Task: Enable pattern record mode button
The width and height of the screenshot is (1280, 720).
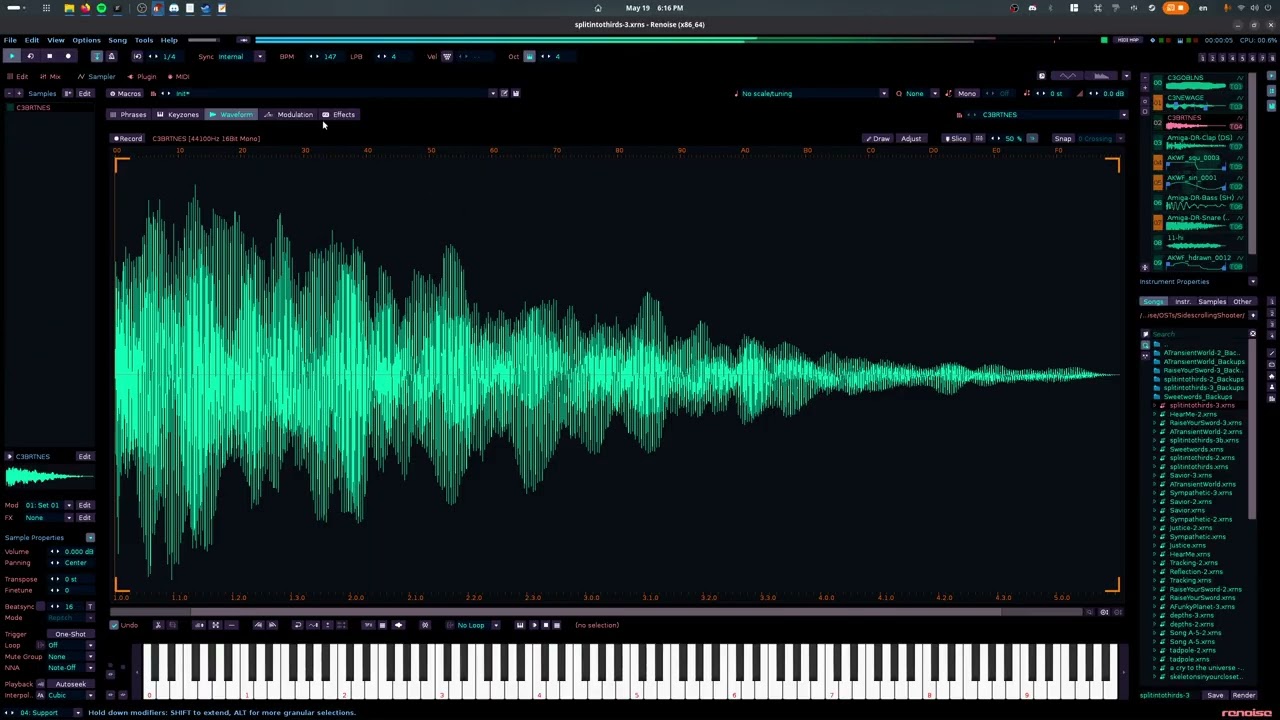Action: tap(68, 56)
